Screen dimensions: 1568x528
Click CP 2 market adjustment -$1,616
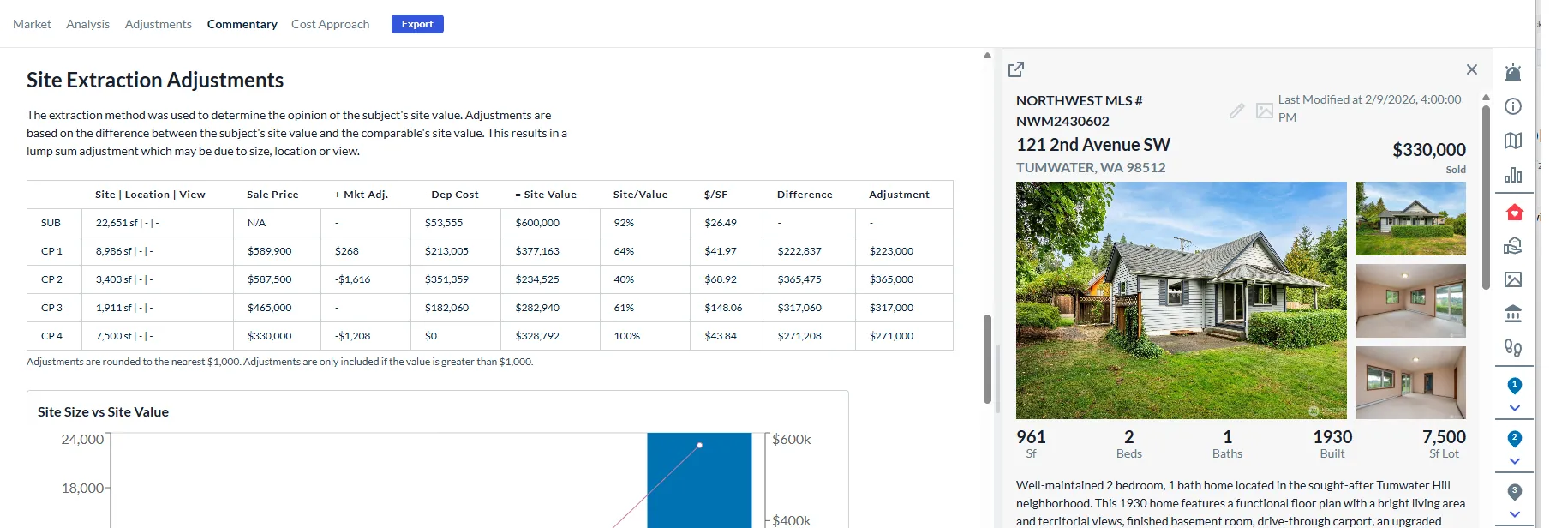click(x=352, y=279)
